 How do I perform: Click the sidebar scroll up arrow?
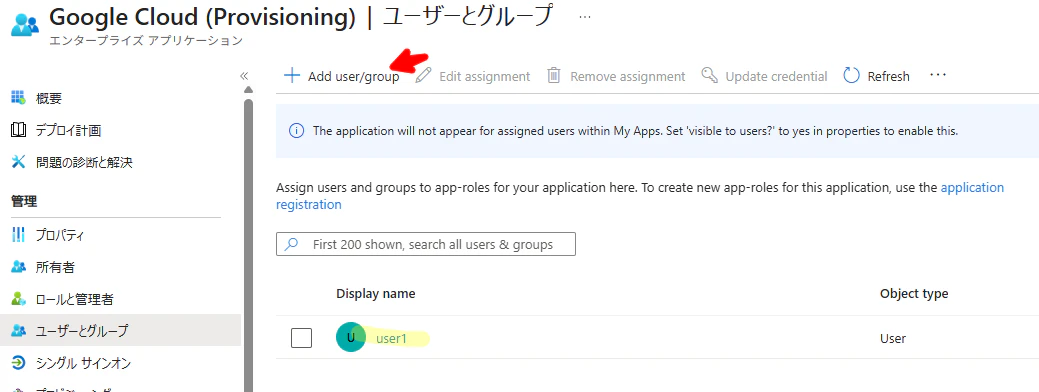click(x=248, y=90)
